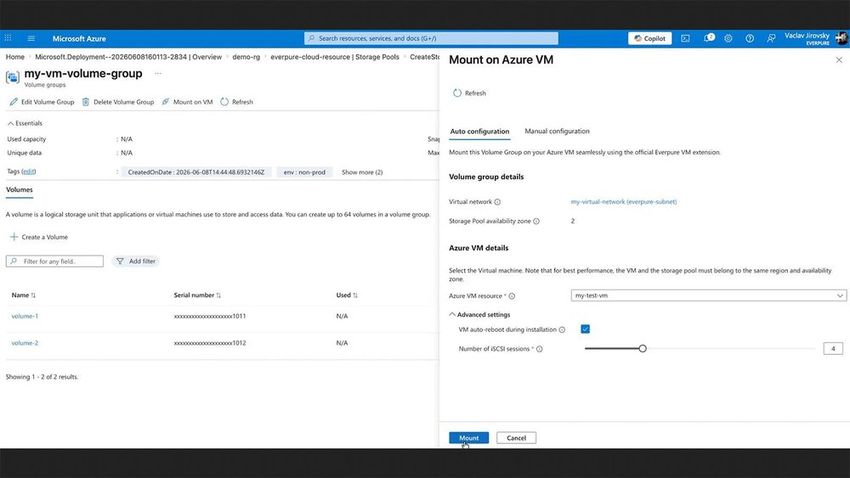Uncheck VM auto-reboot during installation
This screenshot has width=850, height=478.
click(585, 329)
